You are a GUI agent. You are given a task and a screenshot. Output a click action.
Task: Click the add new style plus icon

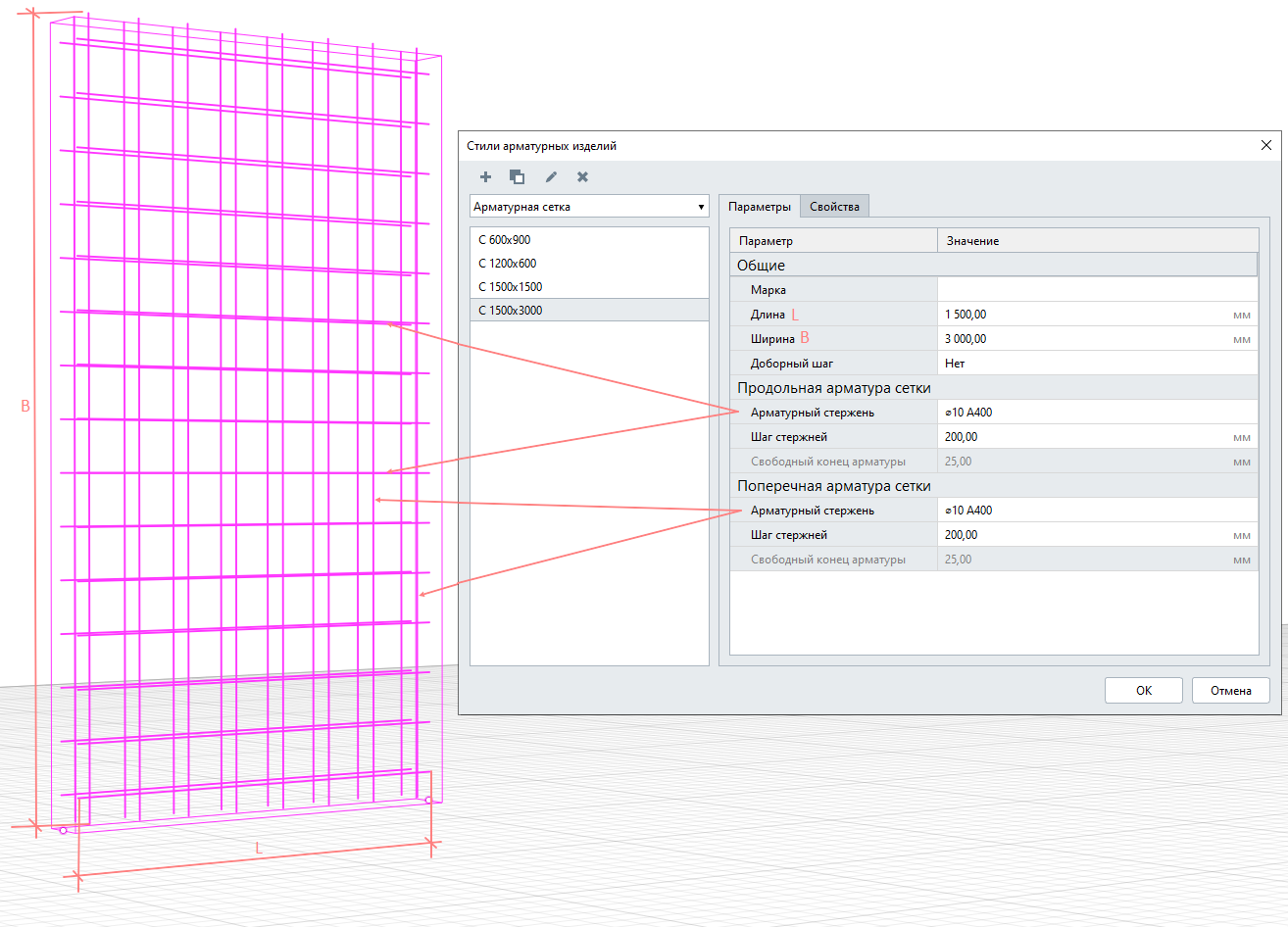pos(485,177)
